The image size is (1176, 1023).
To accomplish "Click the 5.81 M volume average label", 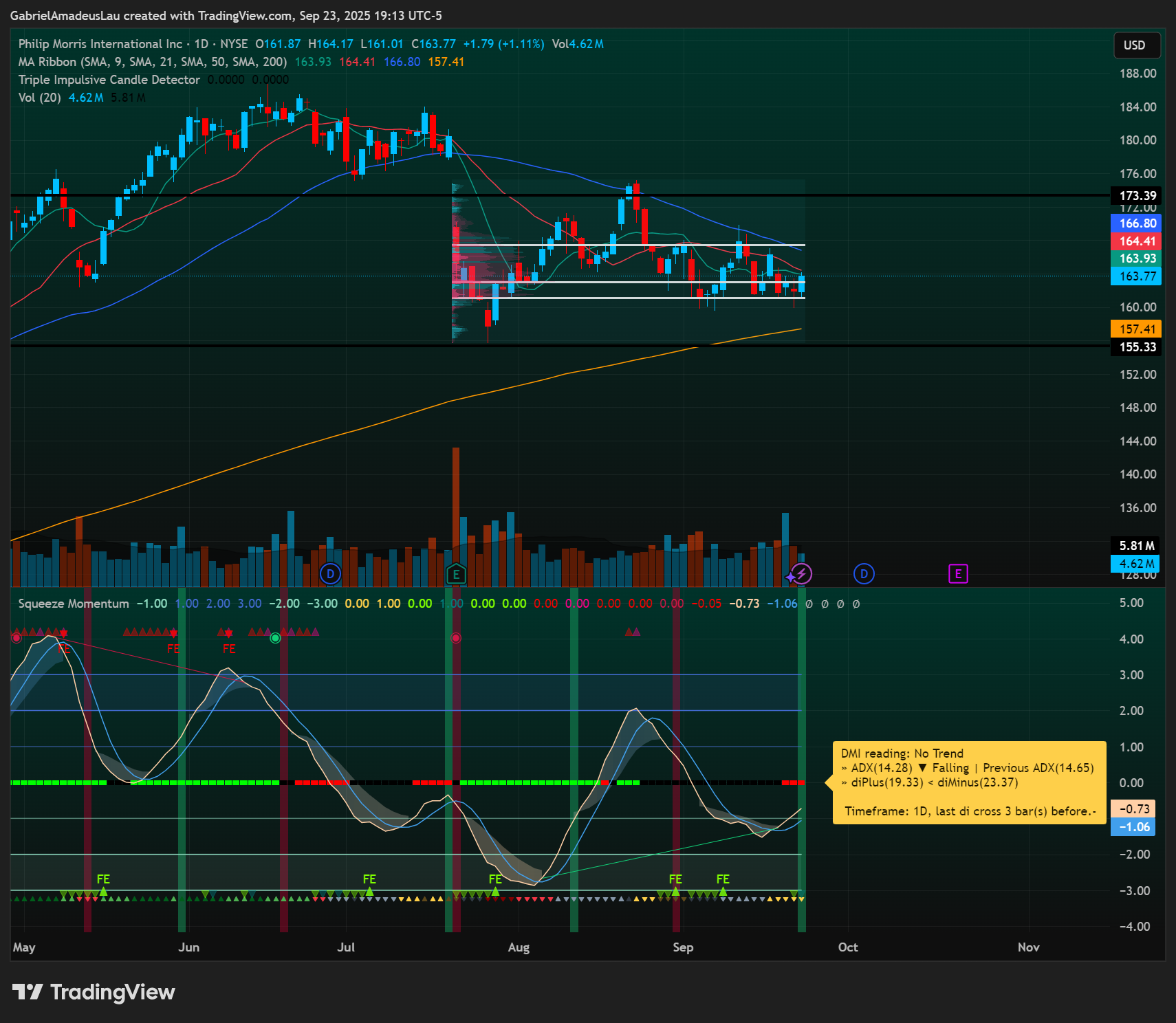I will [x=1135, y=546].
